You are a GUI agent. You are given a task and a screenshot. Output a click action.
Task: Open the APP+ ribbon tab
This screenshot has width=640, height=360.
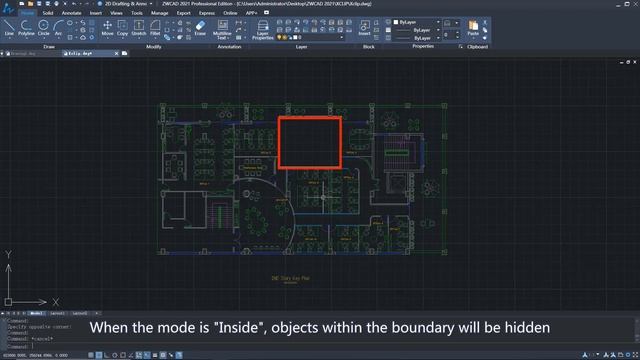pos(251,13)
